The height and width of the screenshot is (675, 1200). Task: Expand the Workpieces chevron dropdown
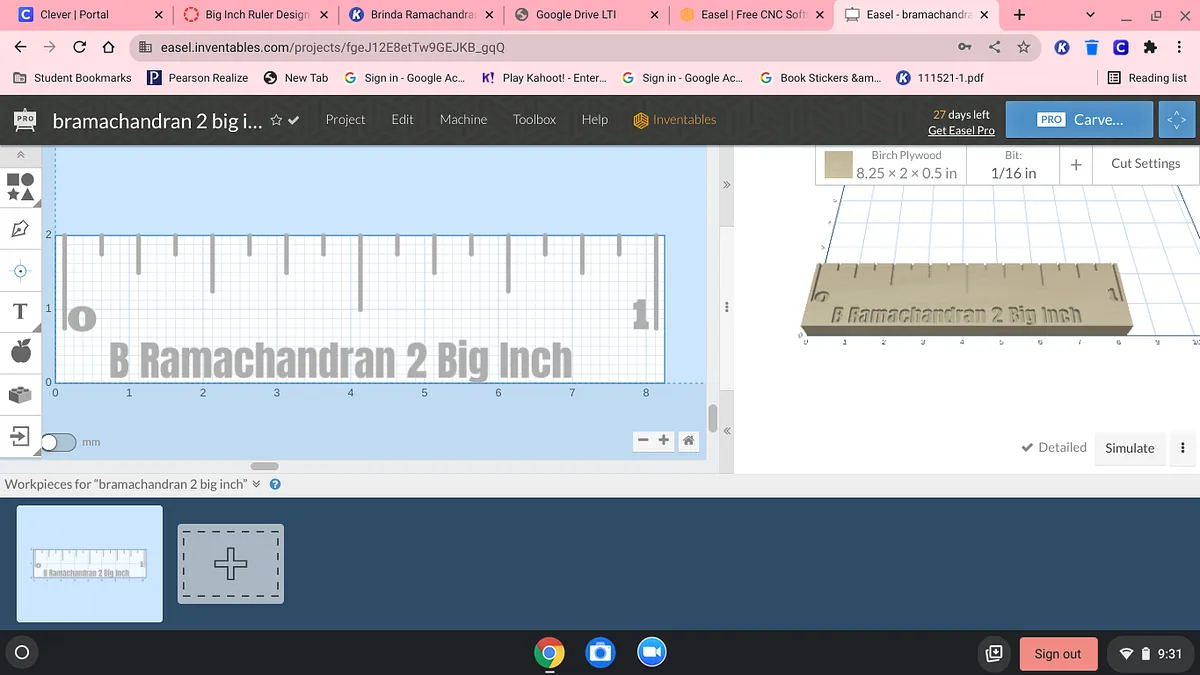point(256,484)
